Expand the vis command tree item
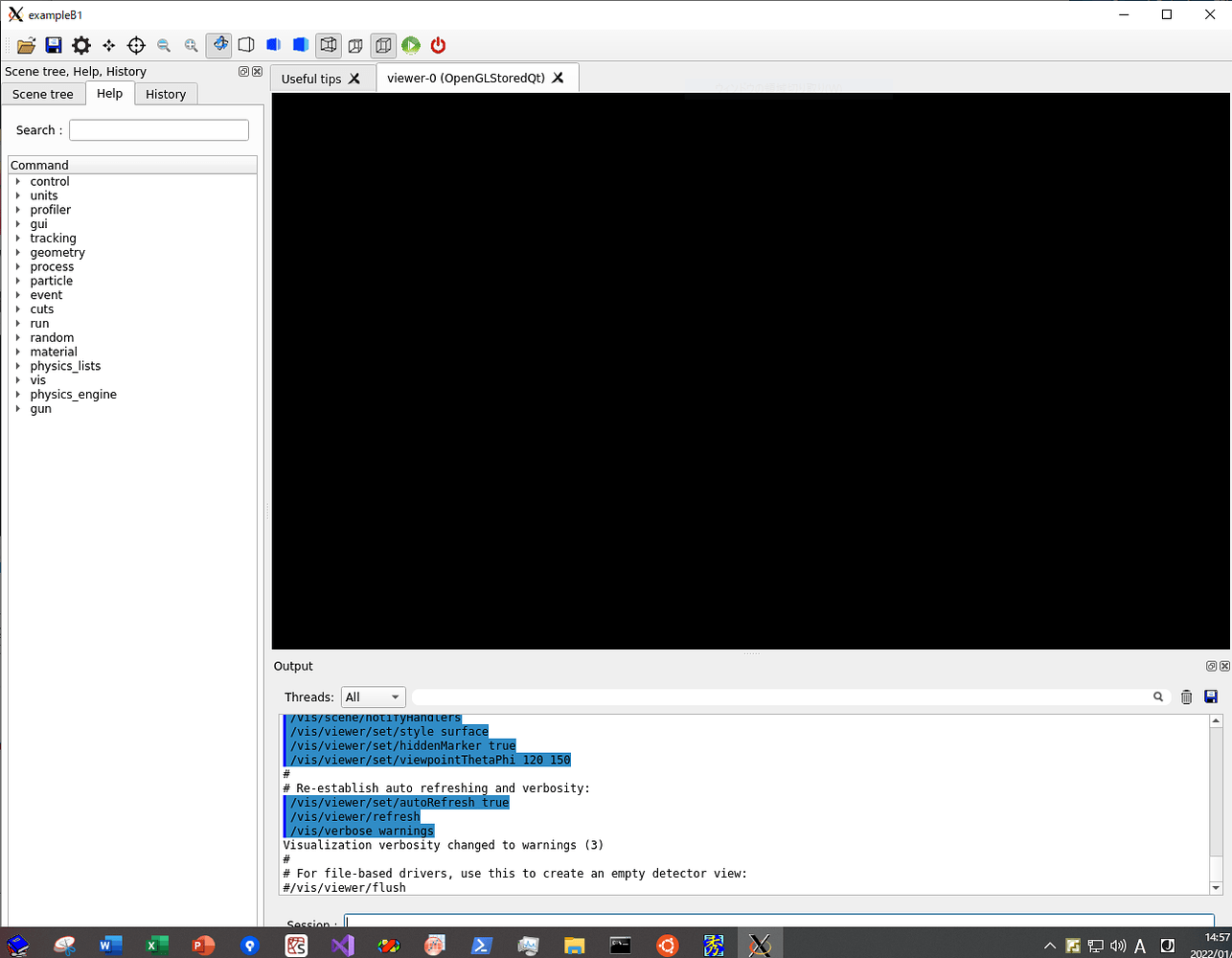 (19, 380)
